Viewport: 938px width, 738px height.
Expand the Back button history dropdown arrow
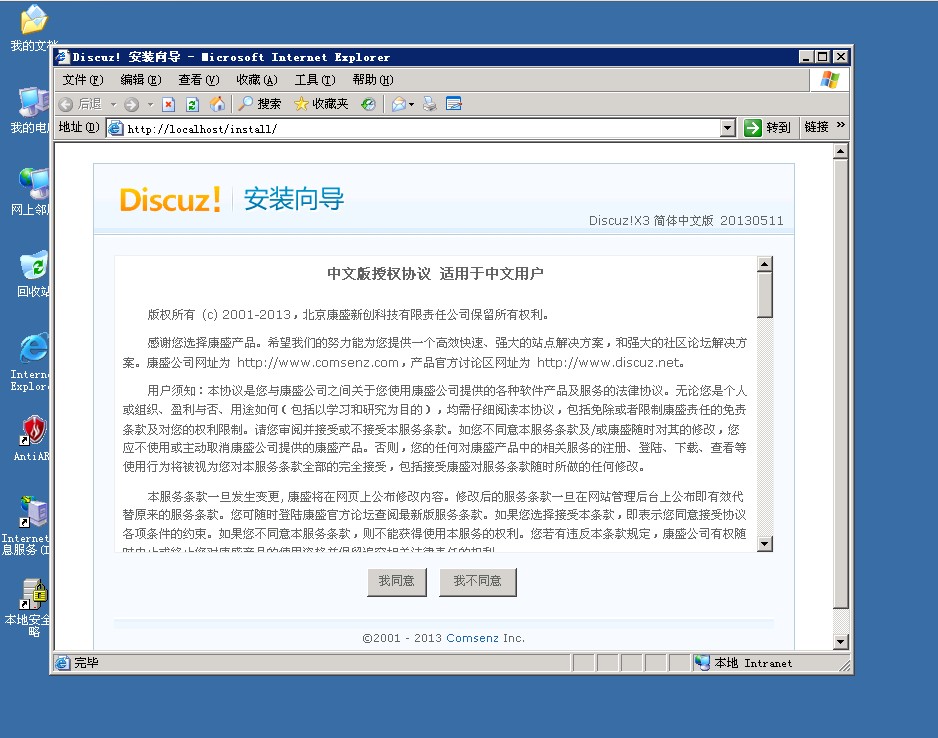(x=113, y=105)
